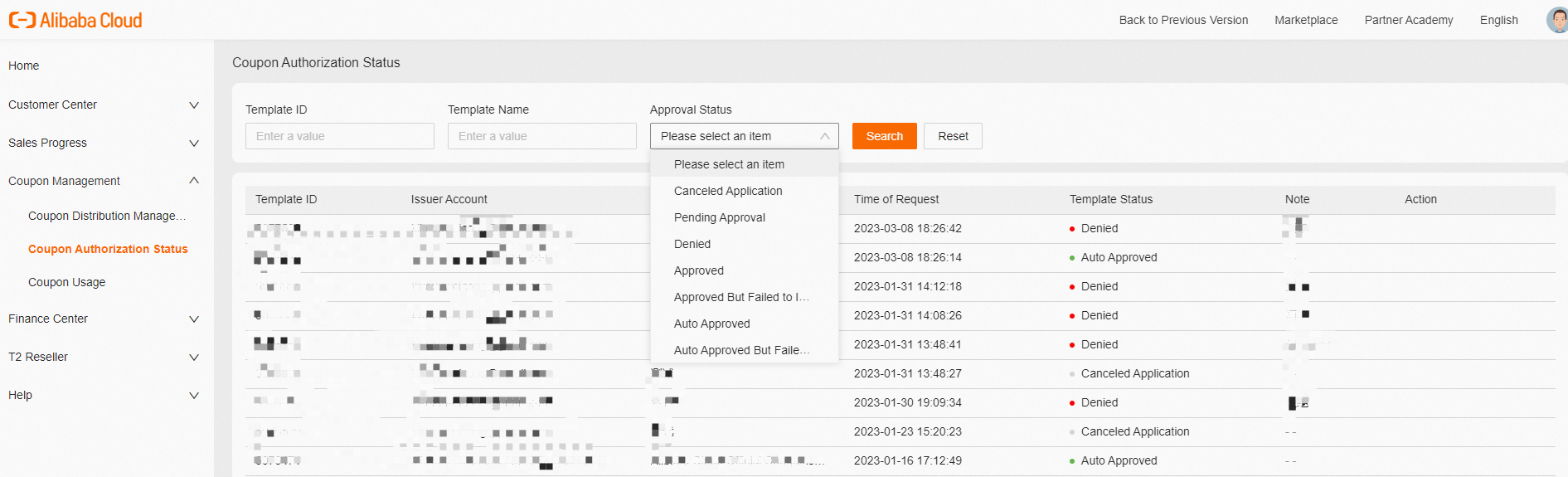Screen dimensions: 1568x477
Task: Click Back to Previous Version link
Action: tap(1183, 20)
